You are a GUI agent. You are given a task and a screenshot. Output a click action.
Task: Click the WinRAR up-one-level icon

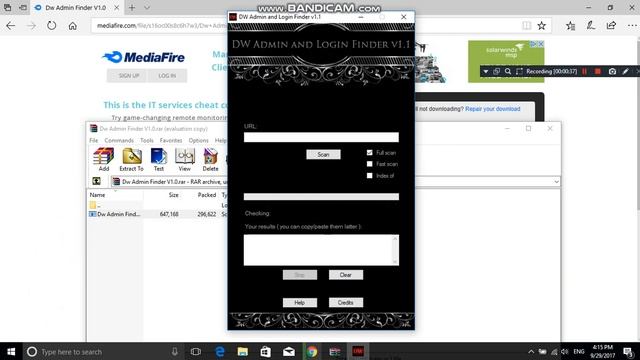click(x=96, y=181)
